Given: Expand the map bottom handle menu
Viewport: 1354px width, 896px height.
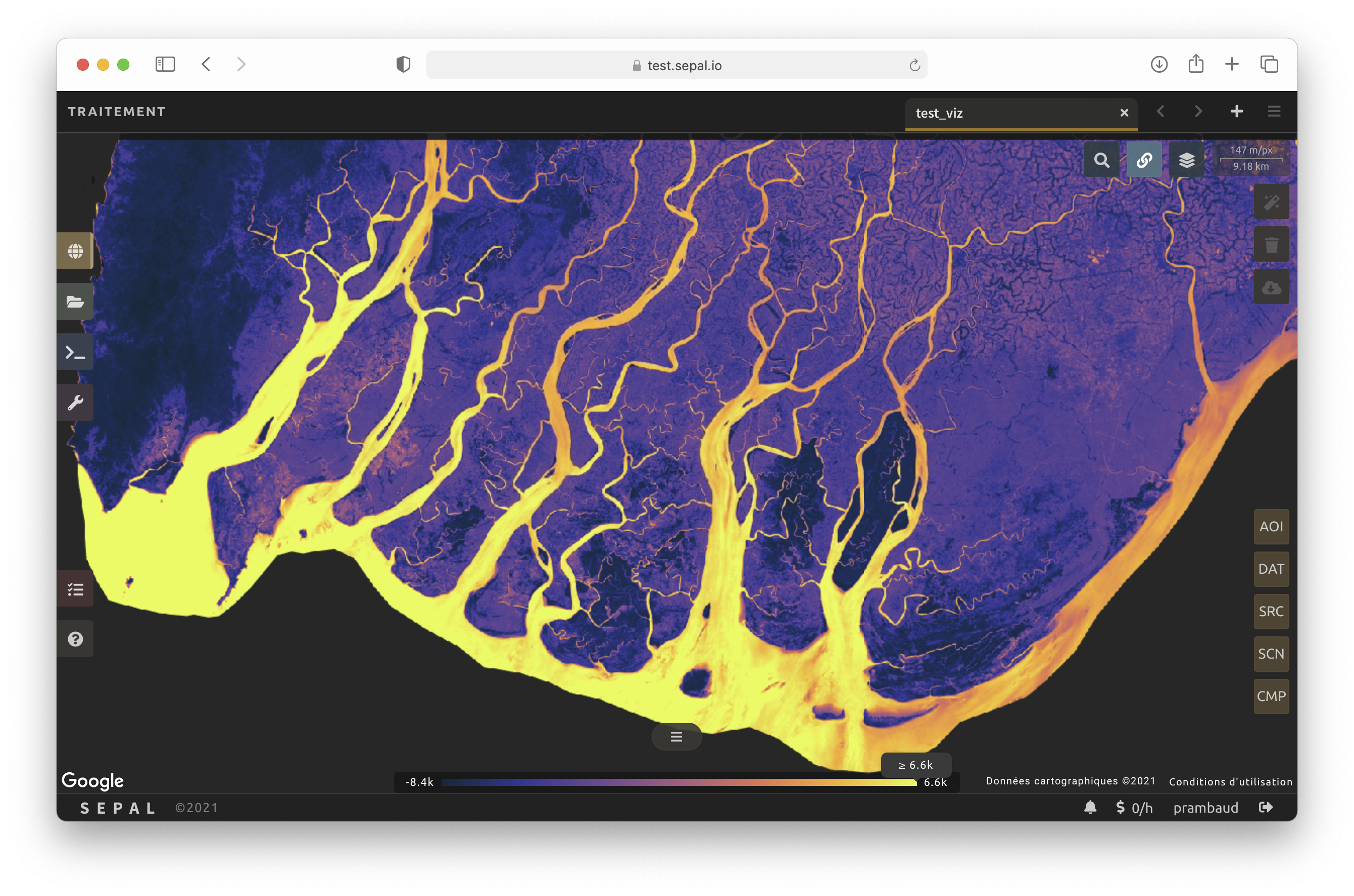Looking at the screenshot, I should (x=676, y=736).
